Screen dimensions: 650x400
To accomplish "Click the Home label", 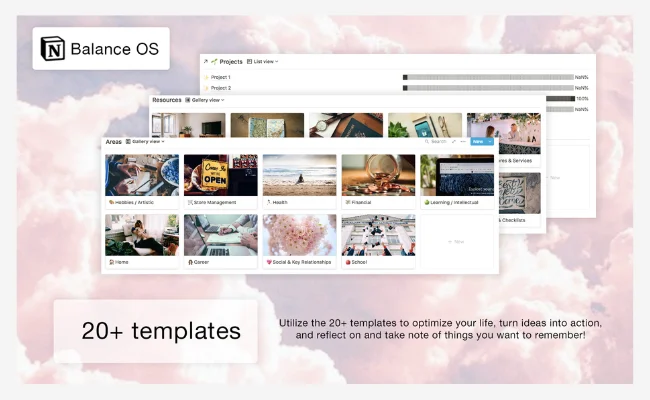I will [121, 262].
